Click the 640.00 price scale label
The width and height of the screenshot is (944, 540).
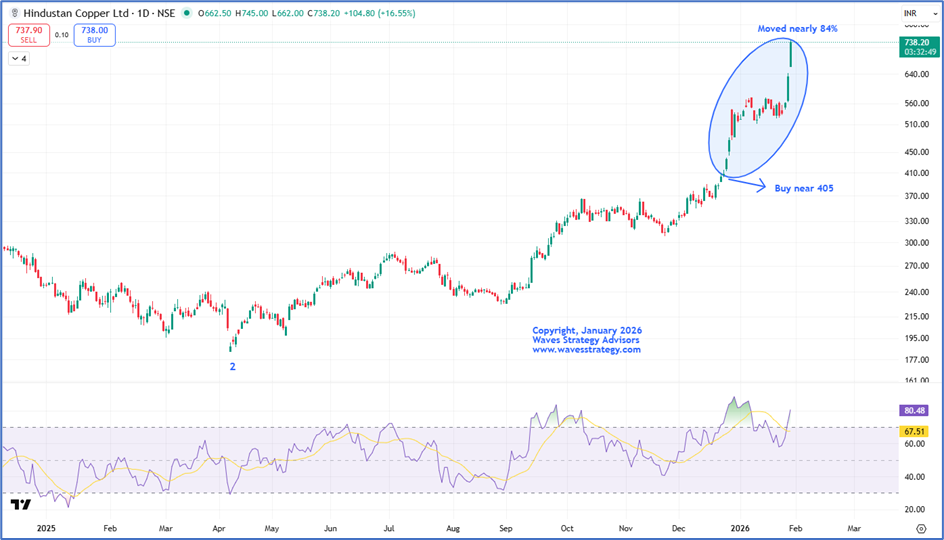916,75
